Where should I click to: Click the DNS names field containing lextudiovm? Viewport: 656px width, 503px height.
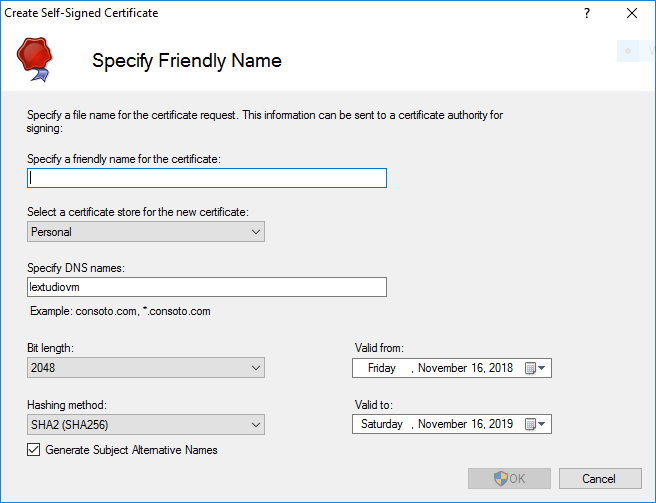click(x=207, y=287)
